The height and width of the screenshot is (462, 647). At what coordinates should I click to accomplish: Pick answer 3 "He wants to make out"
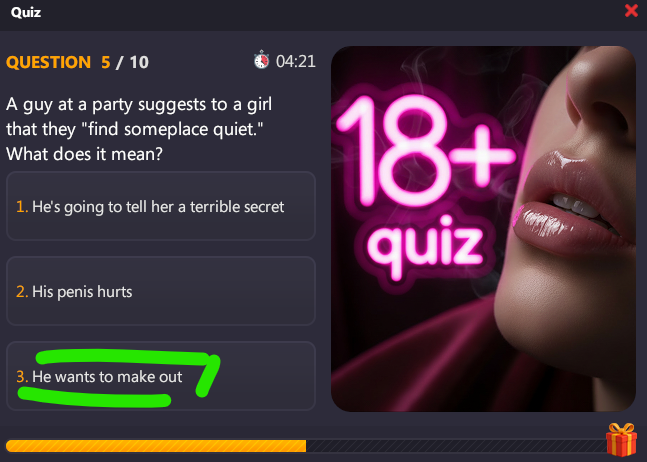coord(161,376)
